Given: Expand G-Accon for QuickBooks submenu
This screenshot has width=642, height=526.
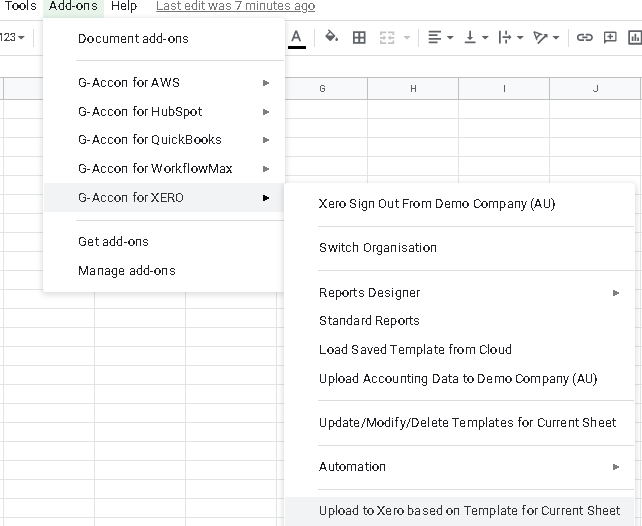Looking at the screenshot, I should pyautogui.click(x=164, y=140).
